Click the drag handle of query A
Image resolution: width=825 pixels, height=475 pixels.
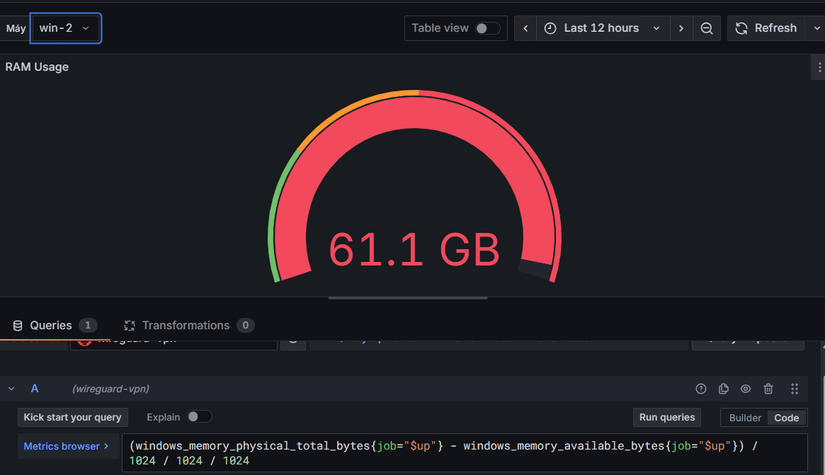pyautogui.click(x=795, y=389)
